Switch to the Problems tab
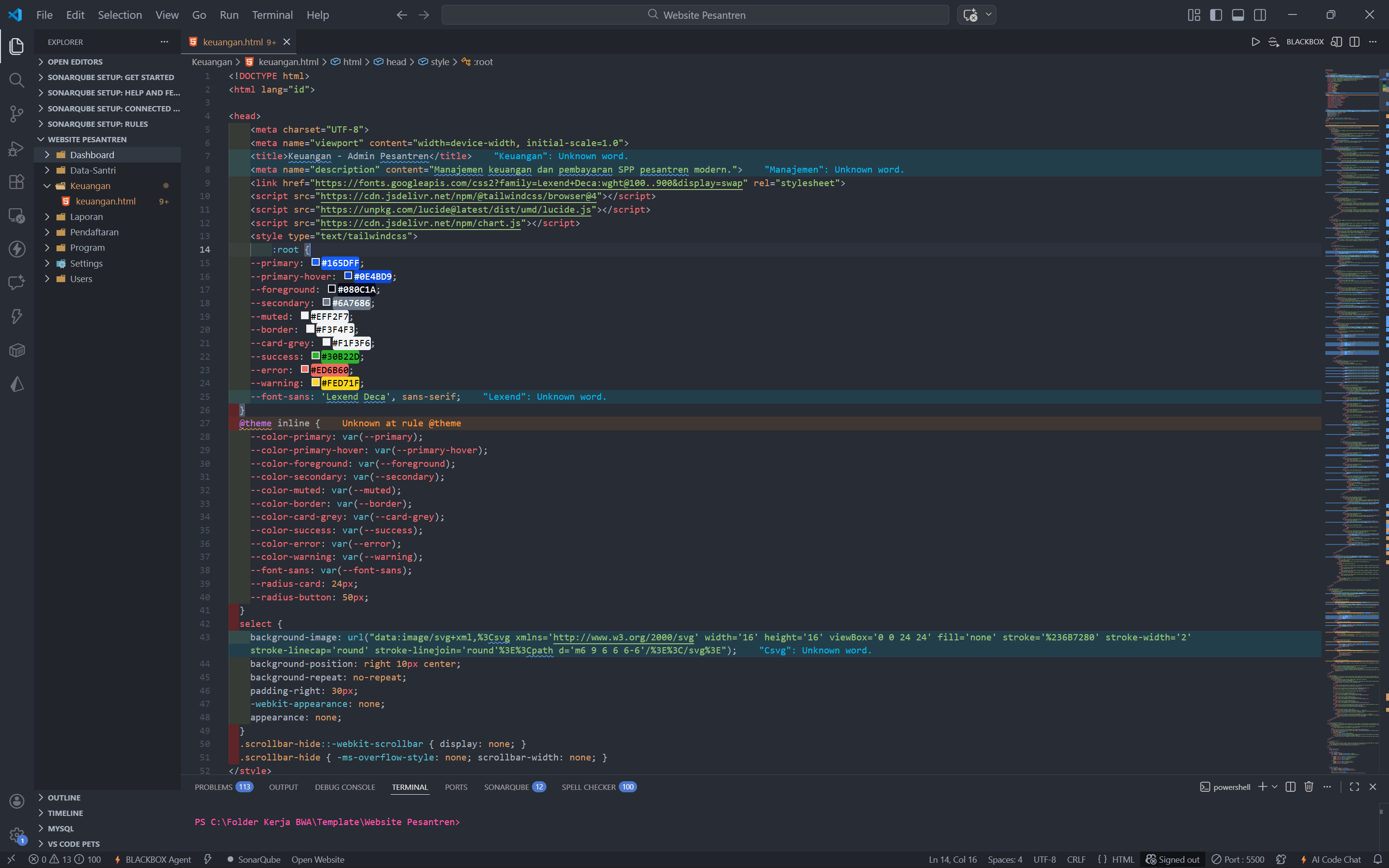 click(214, 787)
